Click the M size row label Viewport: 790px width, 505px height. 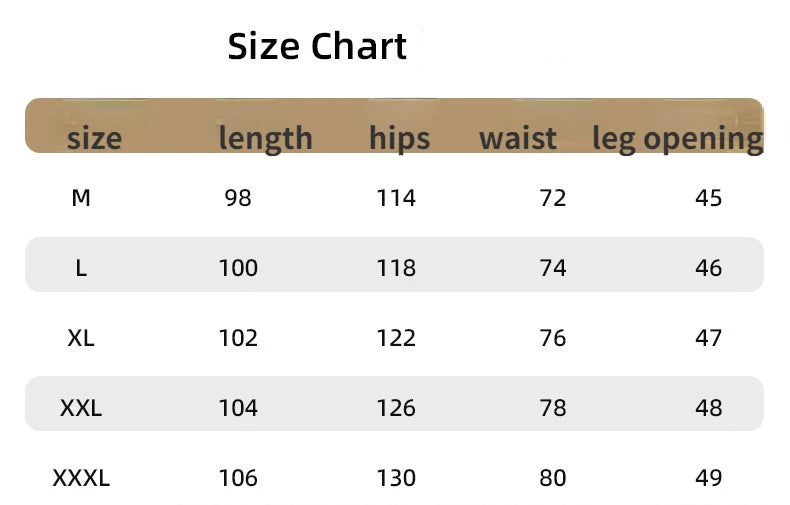coord(81,198)
